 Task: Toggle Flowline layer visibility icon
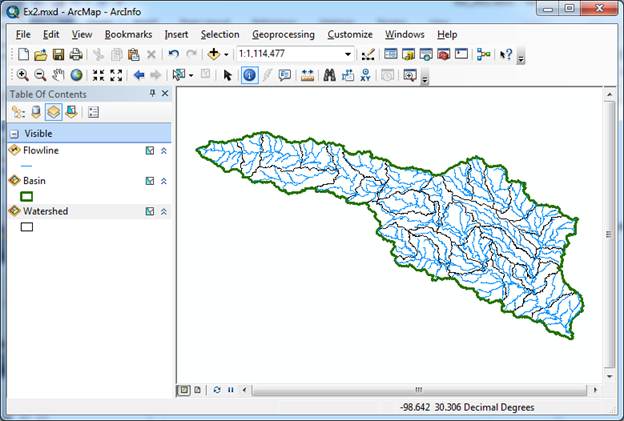(149, 151)
